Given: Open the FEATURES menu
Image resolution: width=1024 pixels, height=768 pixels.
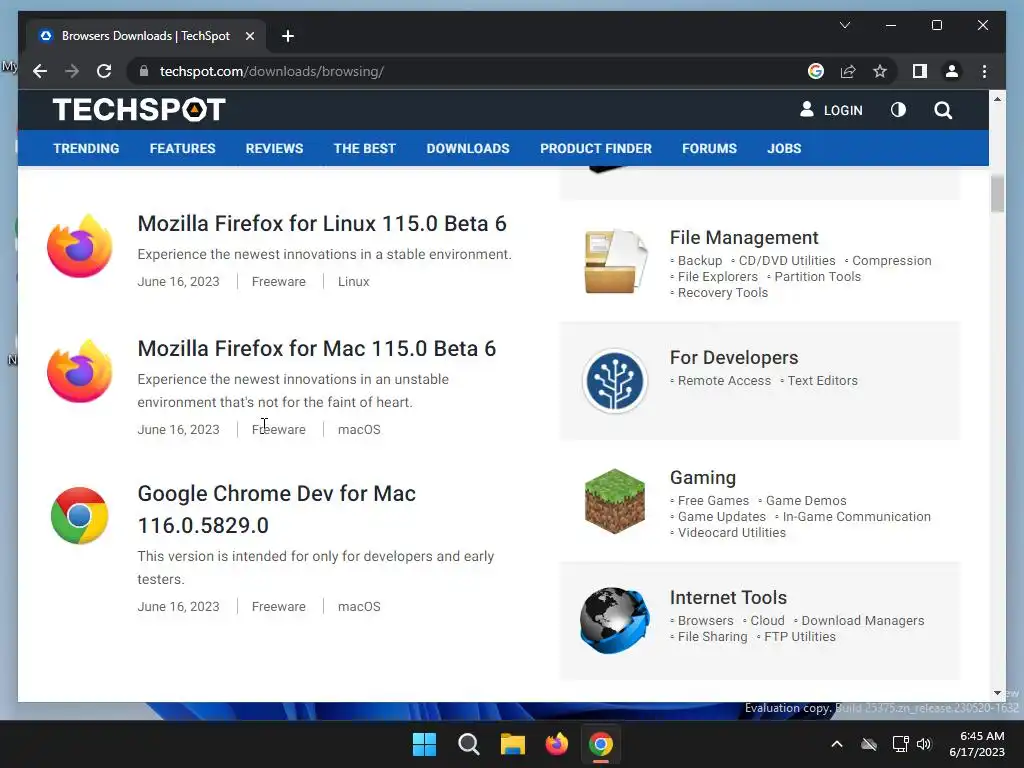Looking at the screenshot, I should (x=182, y=148).
